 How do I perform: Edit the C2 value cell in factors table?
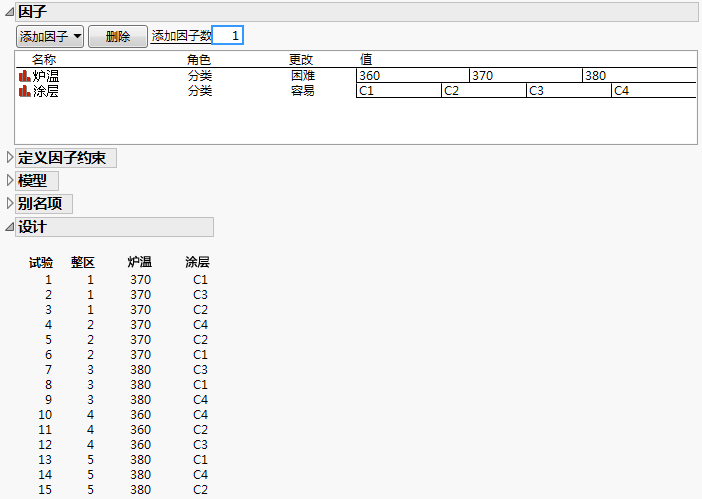point(484,91)
